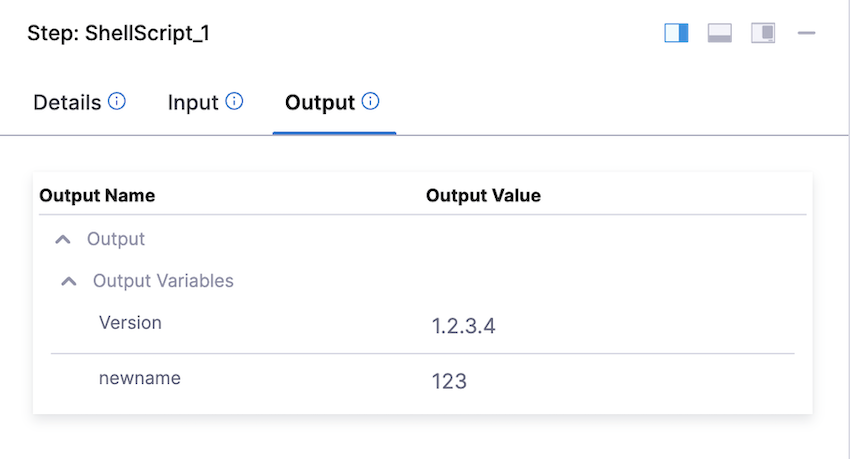Click info icon next to Input
The image size is (850, 459).
coord(234,101)
